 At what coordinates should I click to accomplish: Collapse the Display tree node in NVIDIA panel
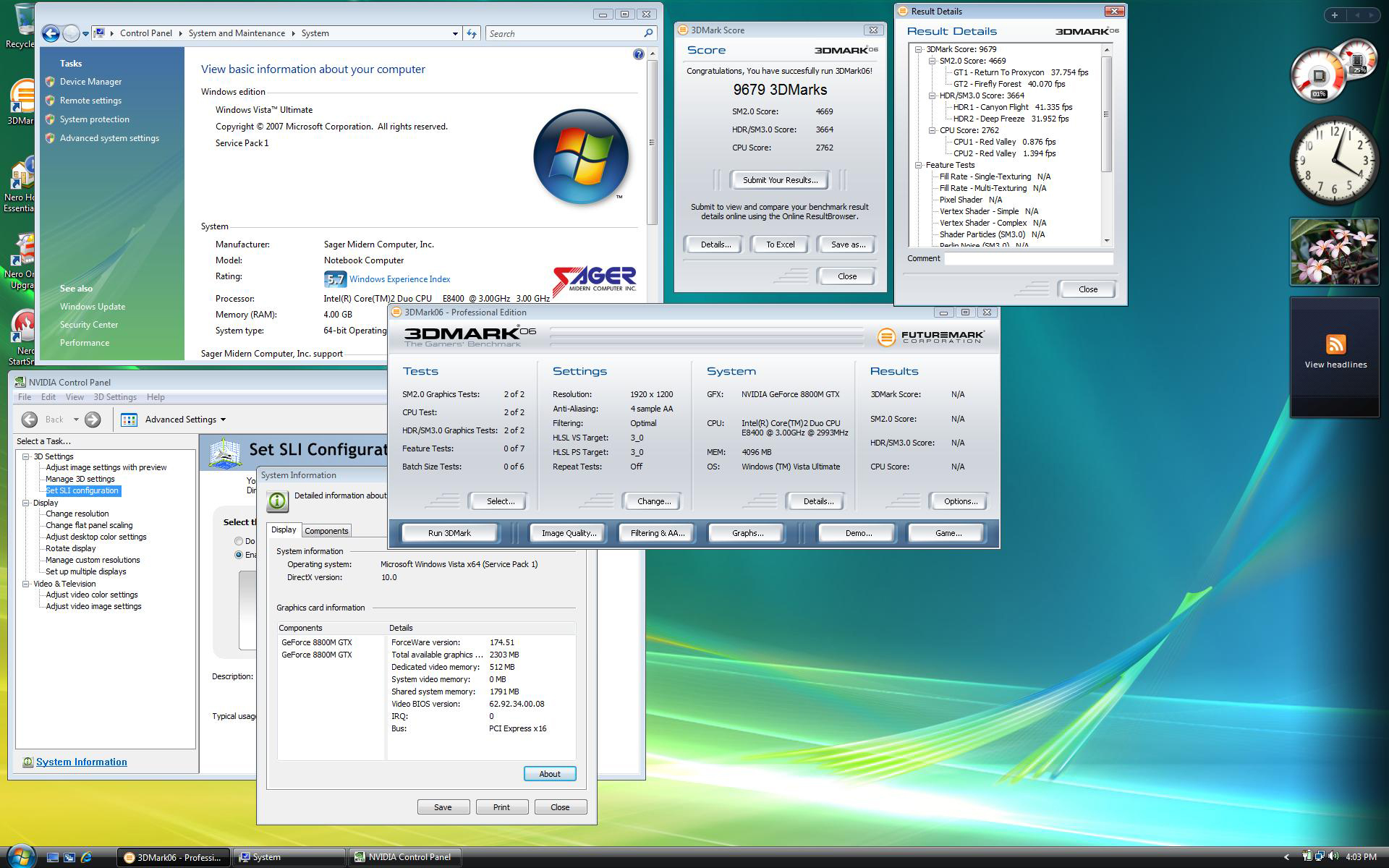point(26,503)
